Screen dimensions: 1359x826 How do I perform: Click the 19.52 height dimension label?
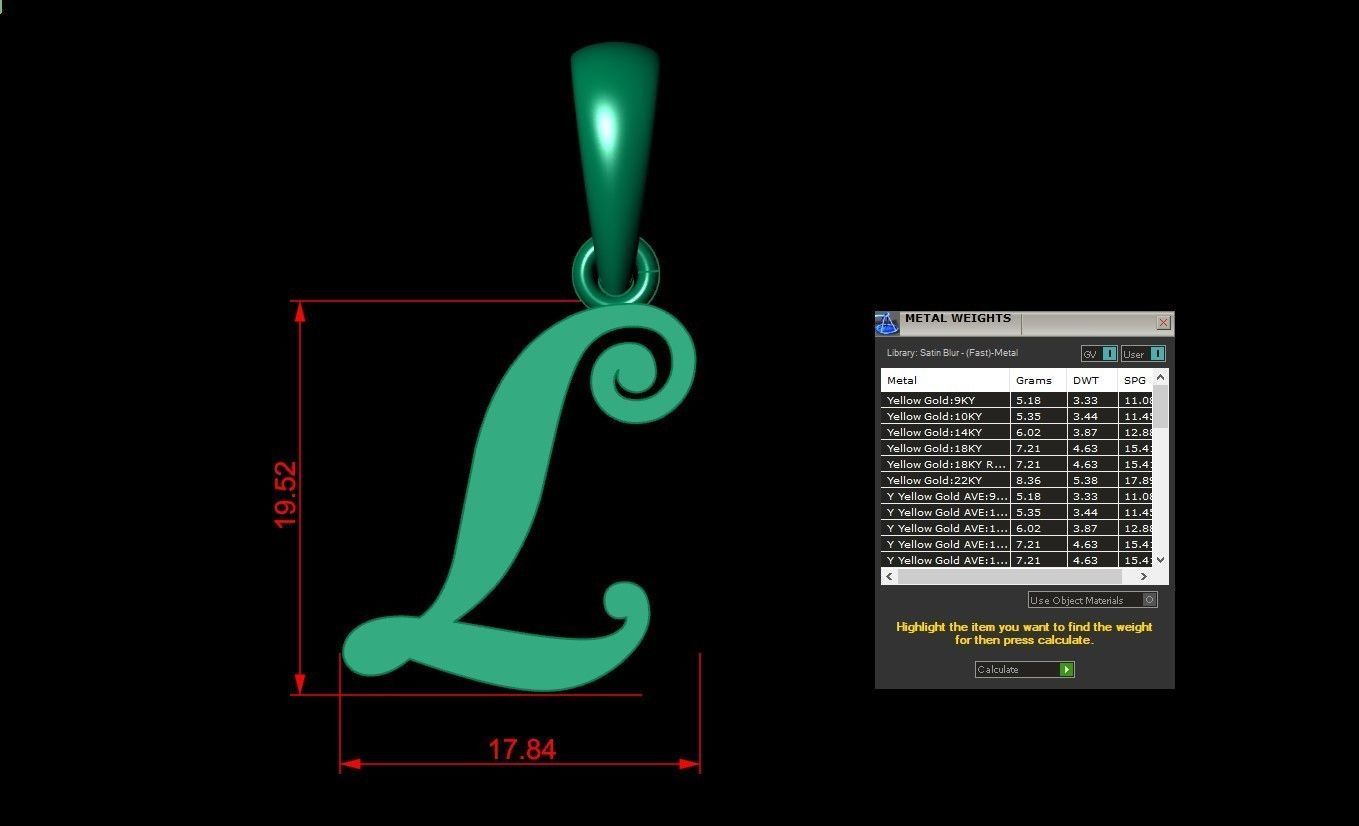coord(285,494)
